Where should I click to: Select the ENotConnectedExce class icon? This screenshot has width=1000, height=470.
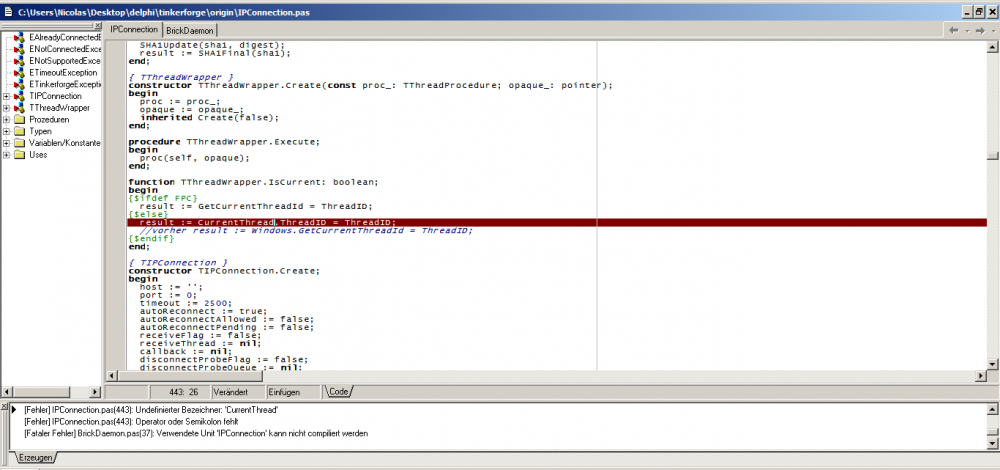pyautogui.click(x=19, y=49)
